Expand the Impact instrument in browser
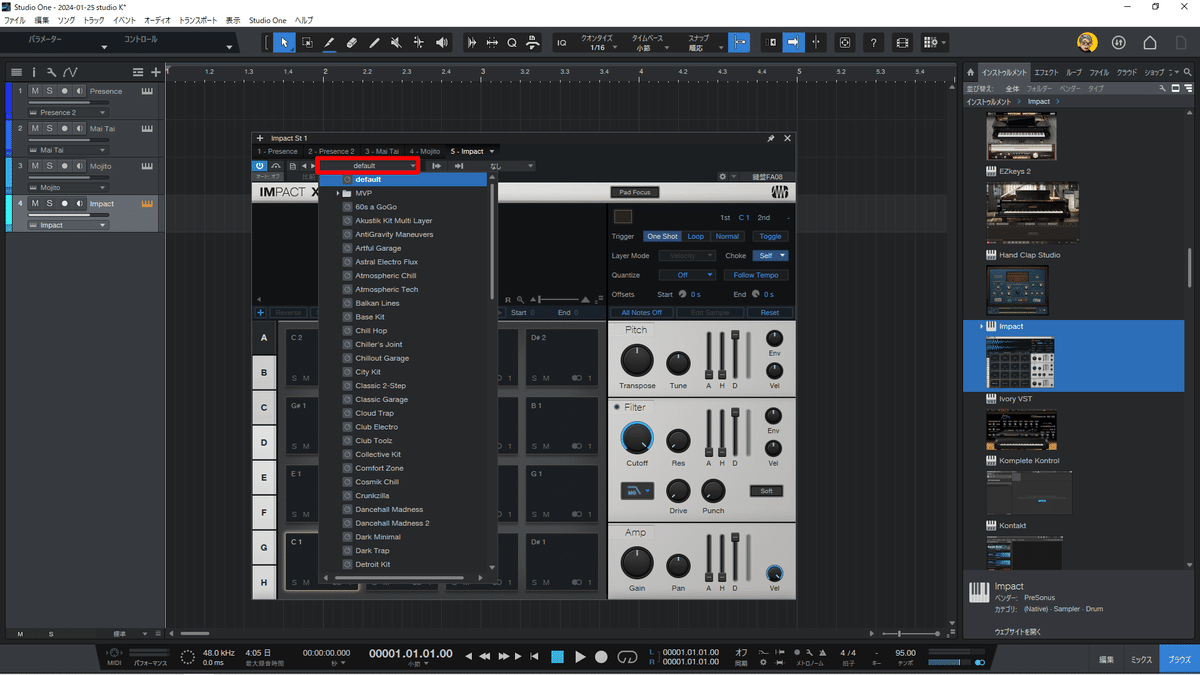Image resolution: width=1200 pixels, height=675 pixels. (x=981, y=326)
